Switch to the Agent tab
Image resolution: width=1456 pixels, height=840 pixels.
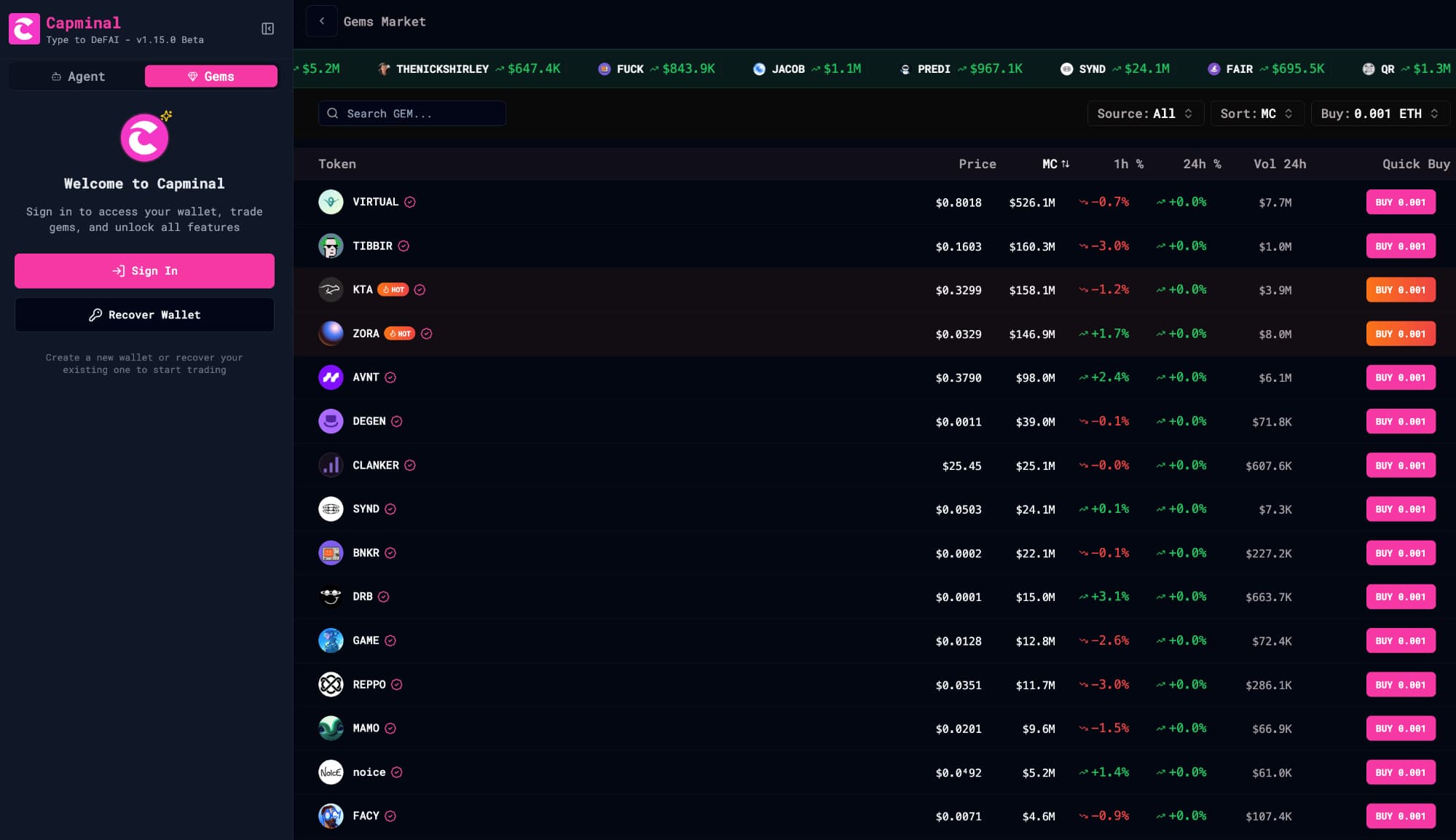coord(78,76)
